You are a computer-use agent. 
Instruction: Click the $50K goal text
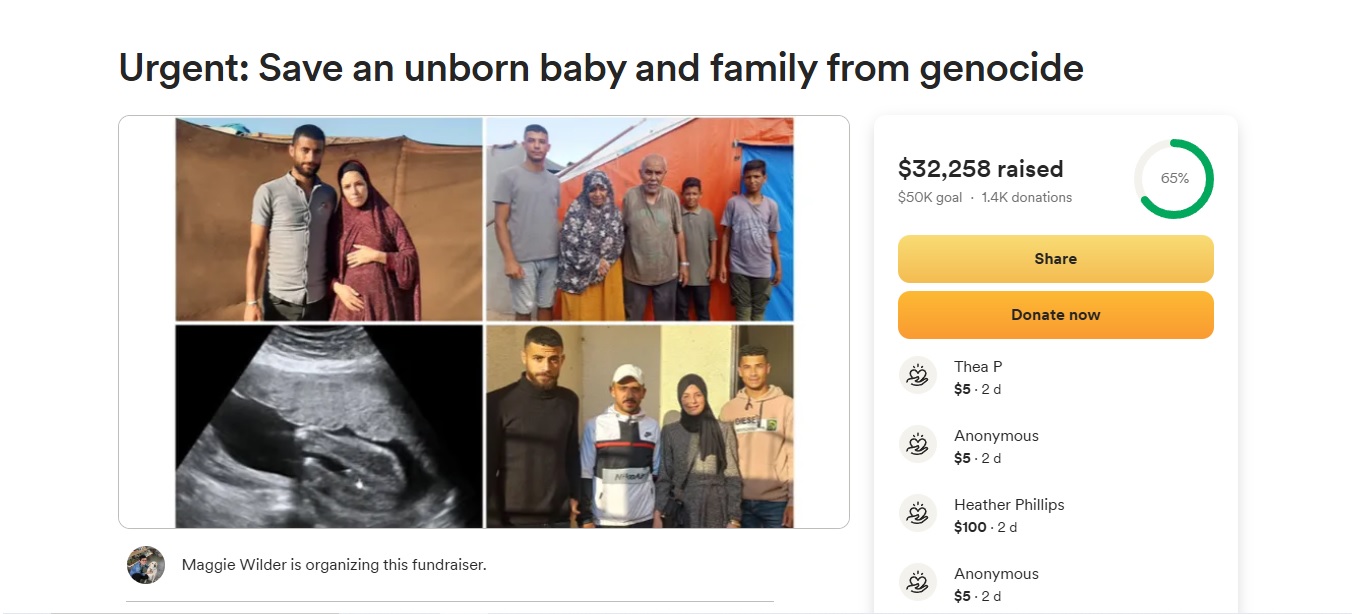929,198
